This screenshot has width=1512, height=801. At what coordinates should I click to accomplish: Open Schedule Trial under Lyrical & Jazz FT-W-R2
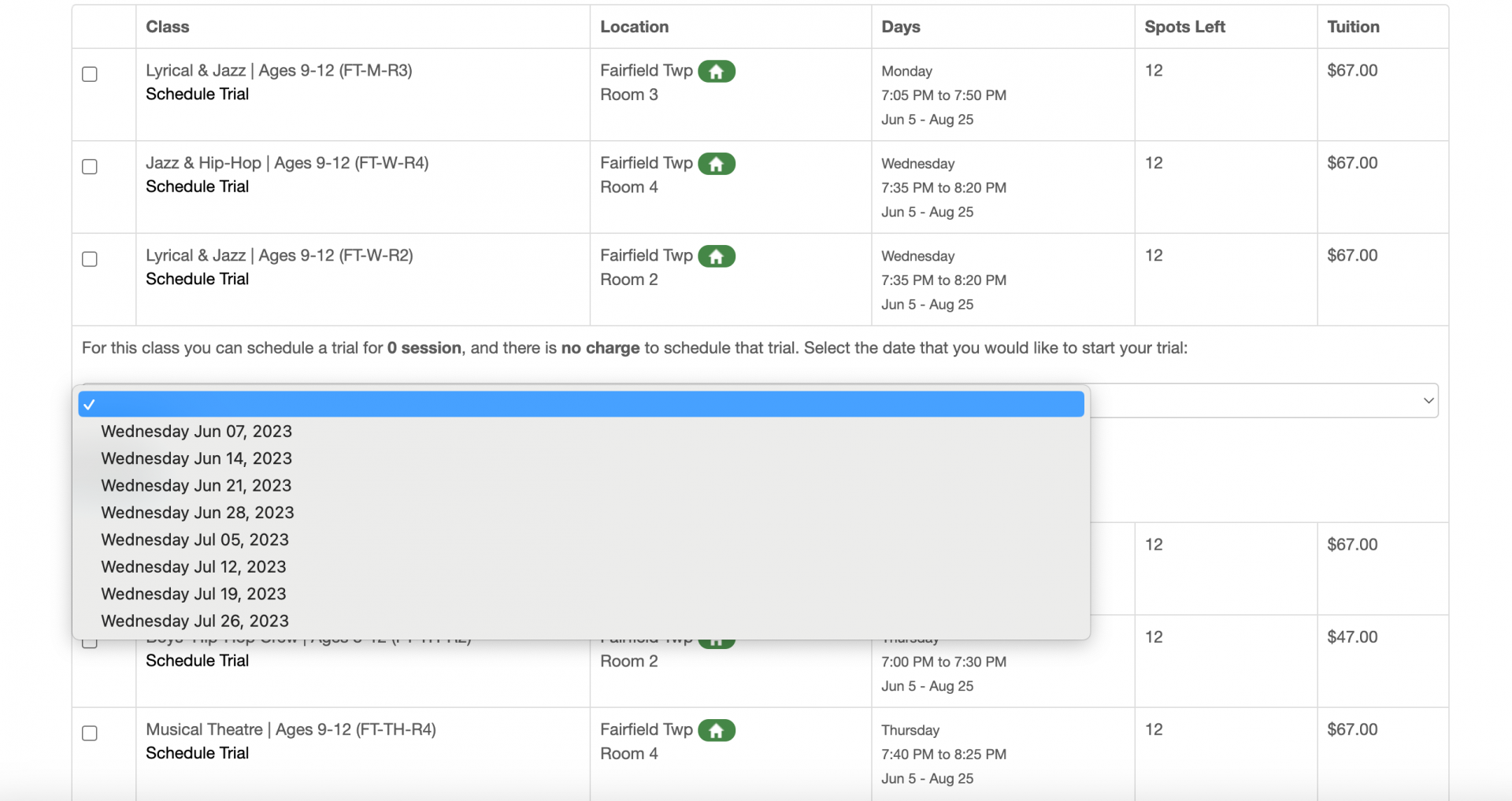197,279
